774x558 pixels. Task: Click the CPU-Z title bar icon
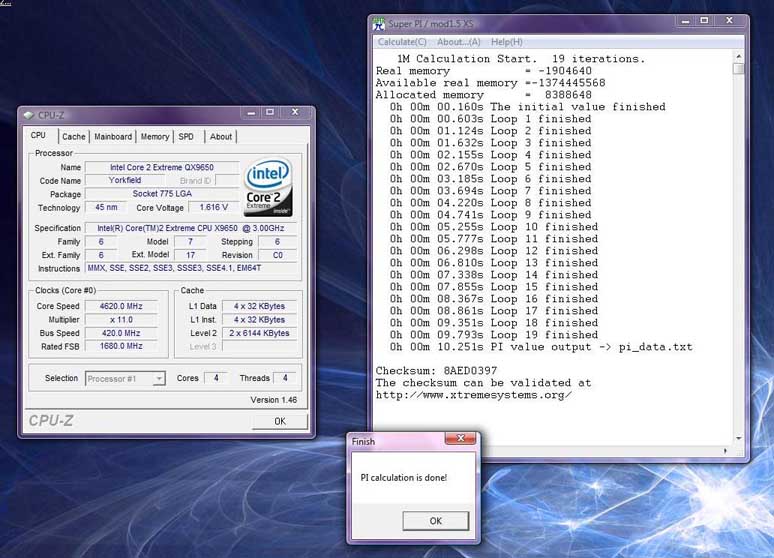tap(29, 115)
